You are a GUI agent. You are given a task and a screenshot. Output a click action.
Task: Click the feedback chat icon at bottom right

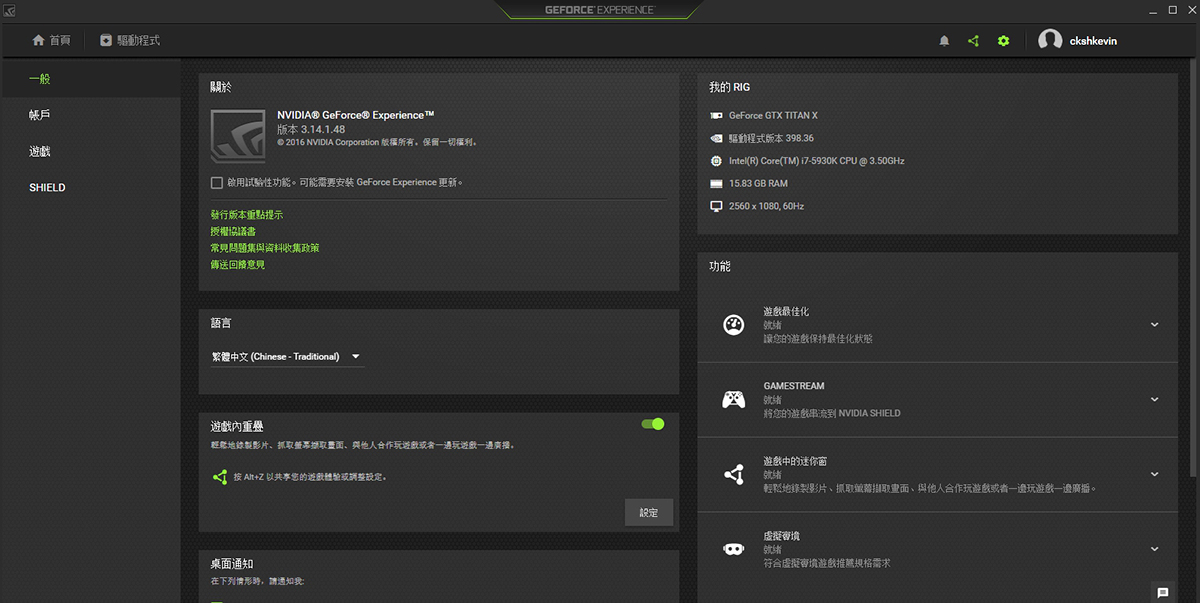[1162, 592]
